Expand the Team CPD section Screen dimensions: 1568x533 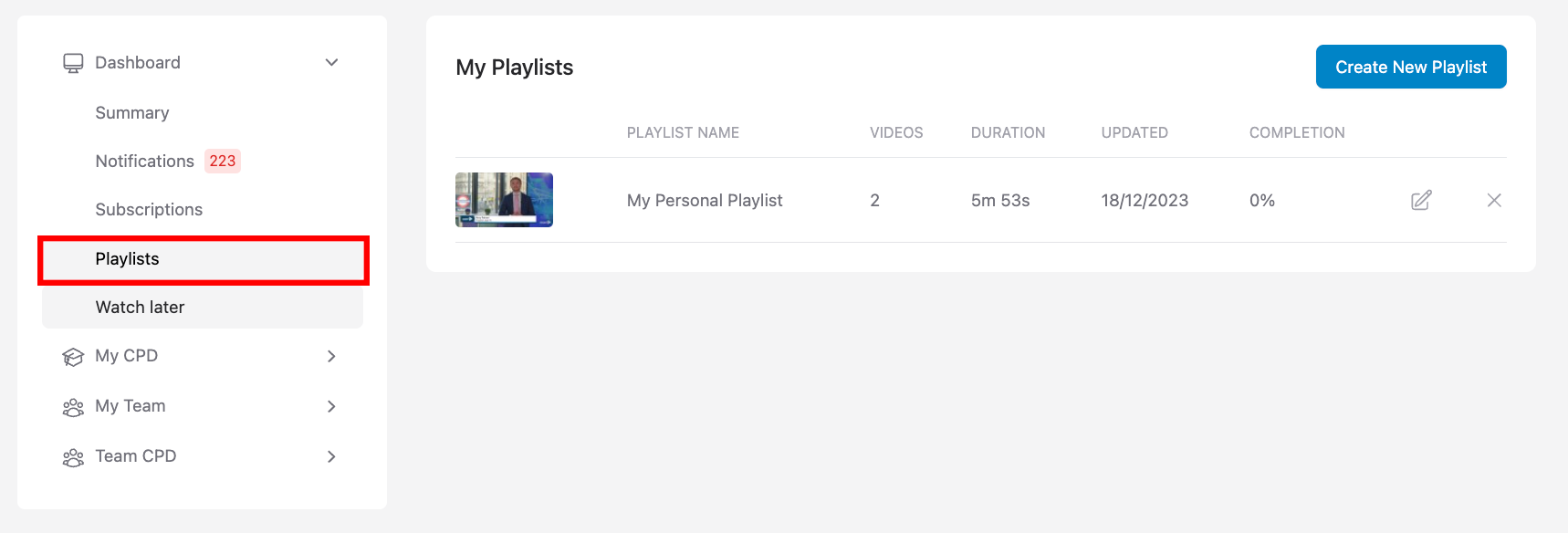pyautogui.click(x=332, y=456)
